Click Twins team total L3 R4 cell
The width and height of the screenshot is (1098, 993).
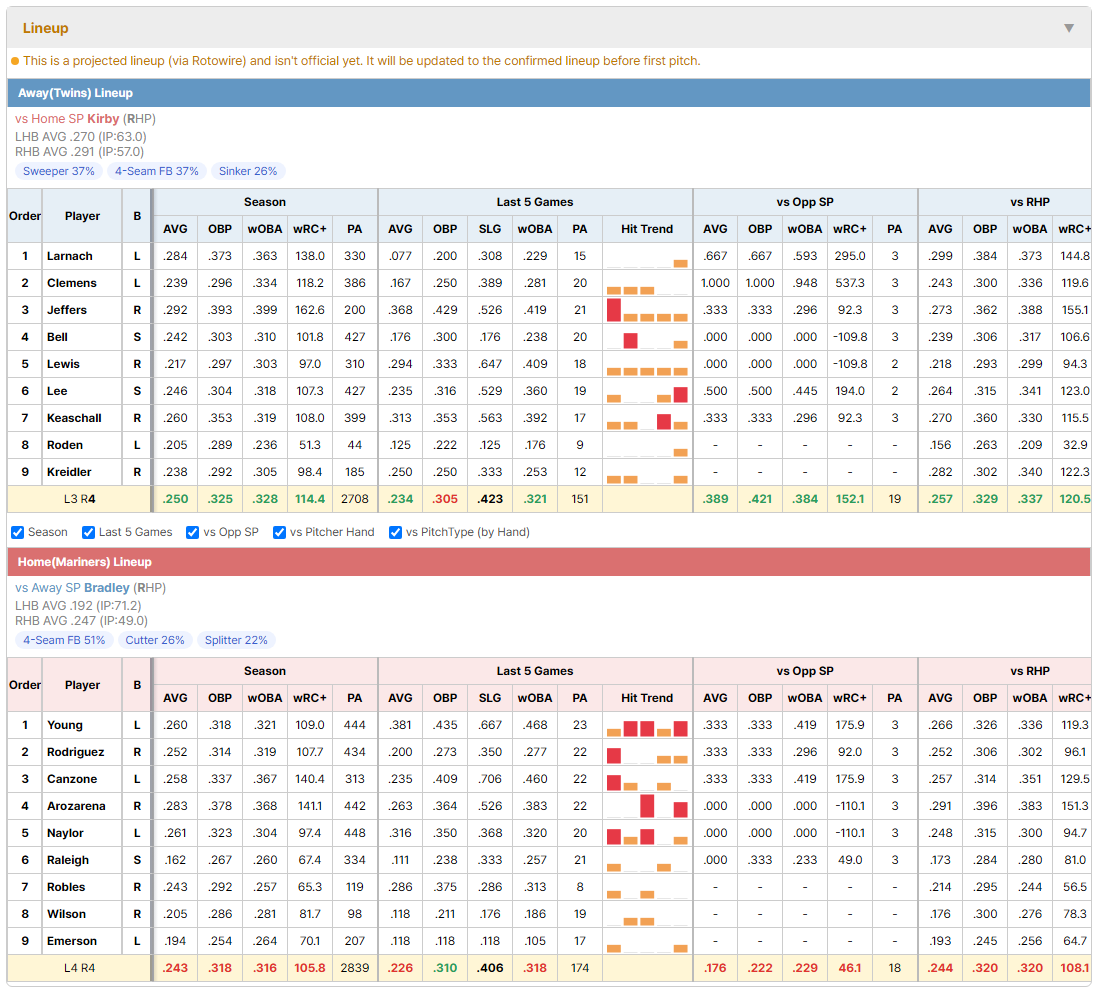click(x=79, y=499)
